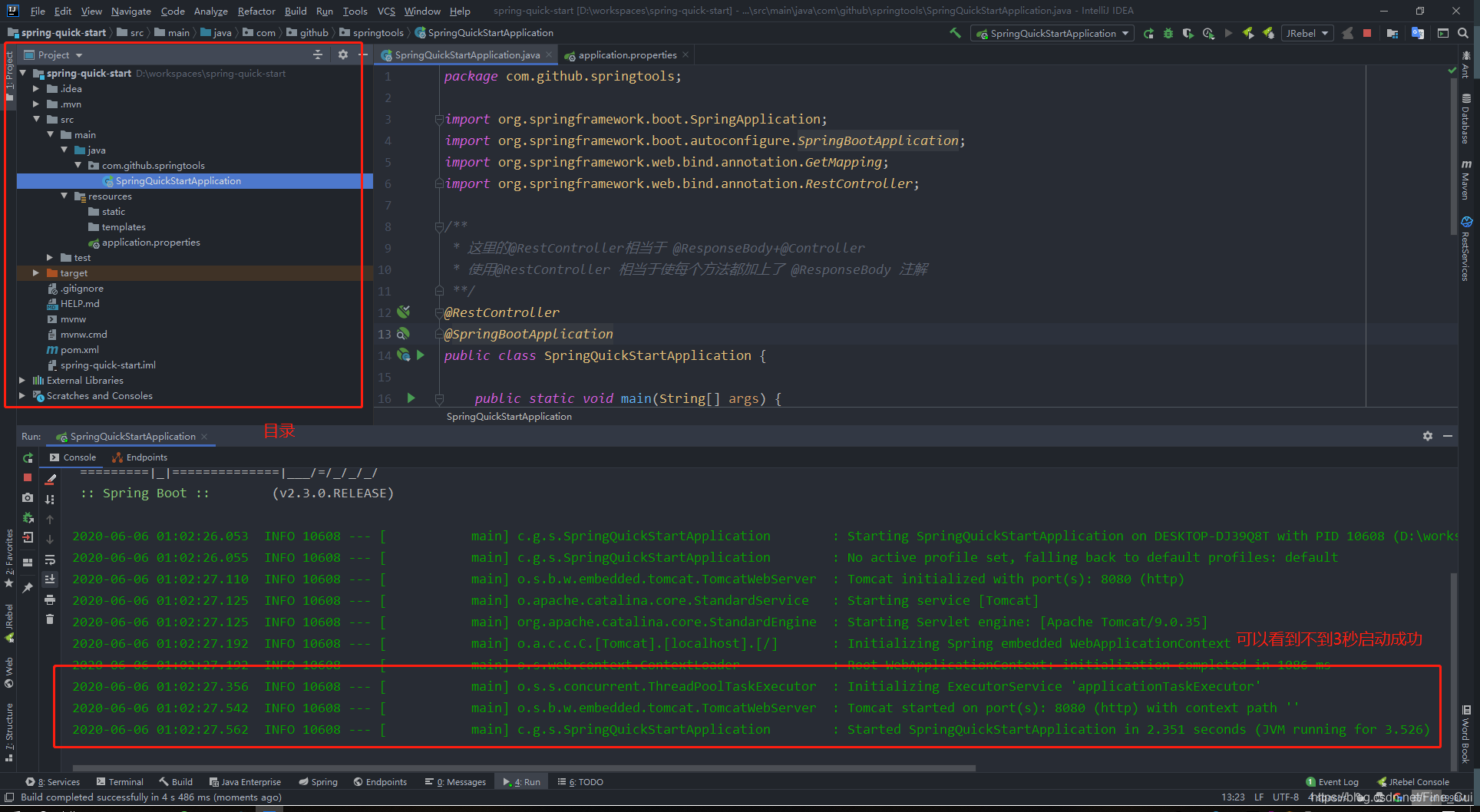Open Project panel settings gear
The height and width of the screenshot is (812, 1480).
tap(343, 54)
